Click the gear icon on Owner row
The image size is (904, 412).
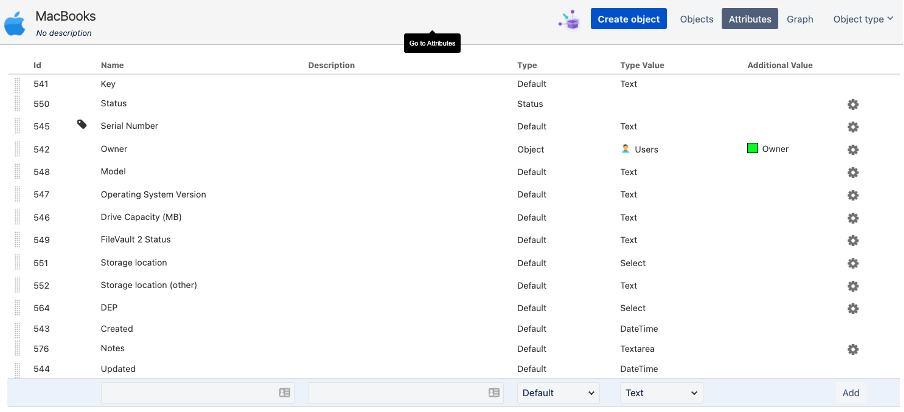pyautogui.click(x=853, y=150)
